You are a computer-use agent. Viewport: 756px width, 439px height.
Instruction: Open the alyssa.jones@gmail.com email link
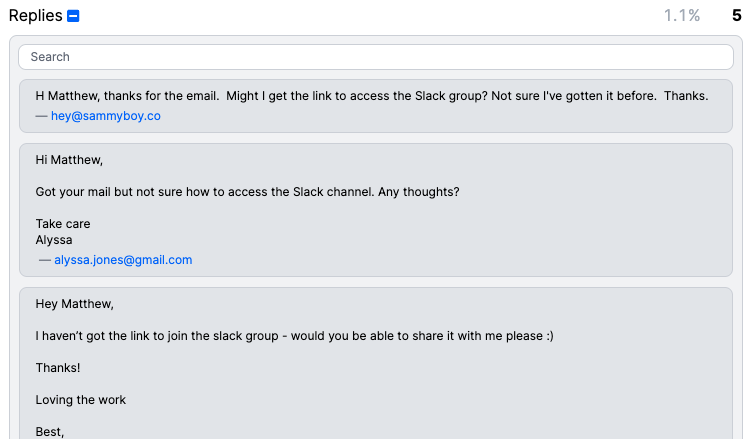pos(123,260)
